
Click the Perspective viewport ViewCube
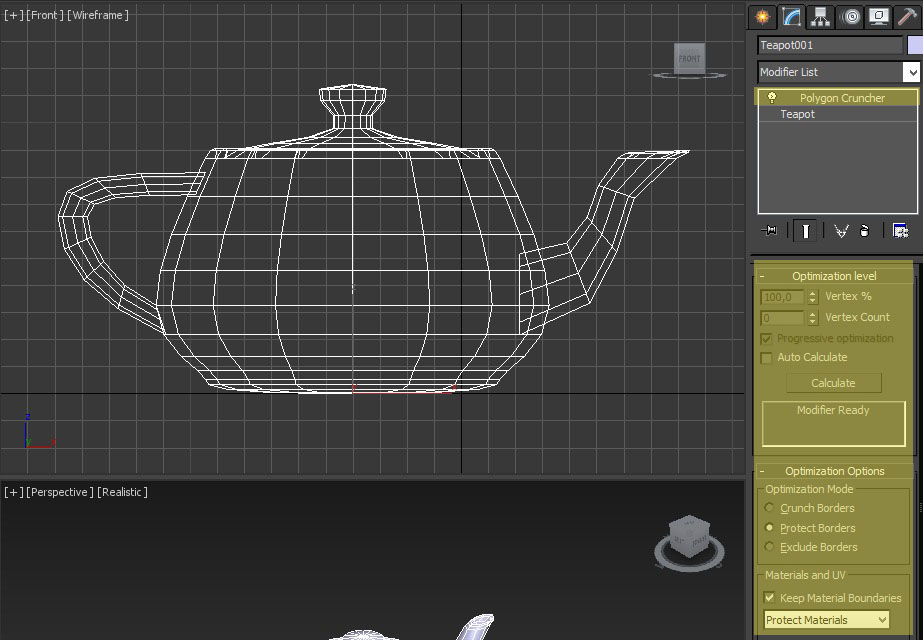point(689,536)
